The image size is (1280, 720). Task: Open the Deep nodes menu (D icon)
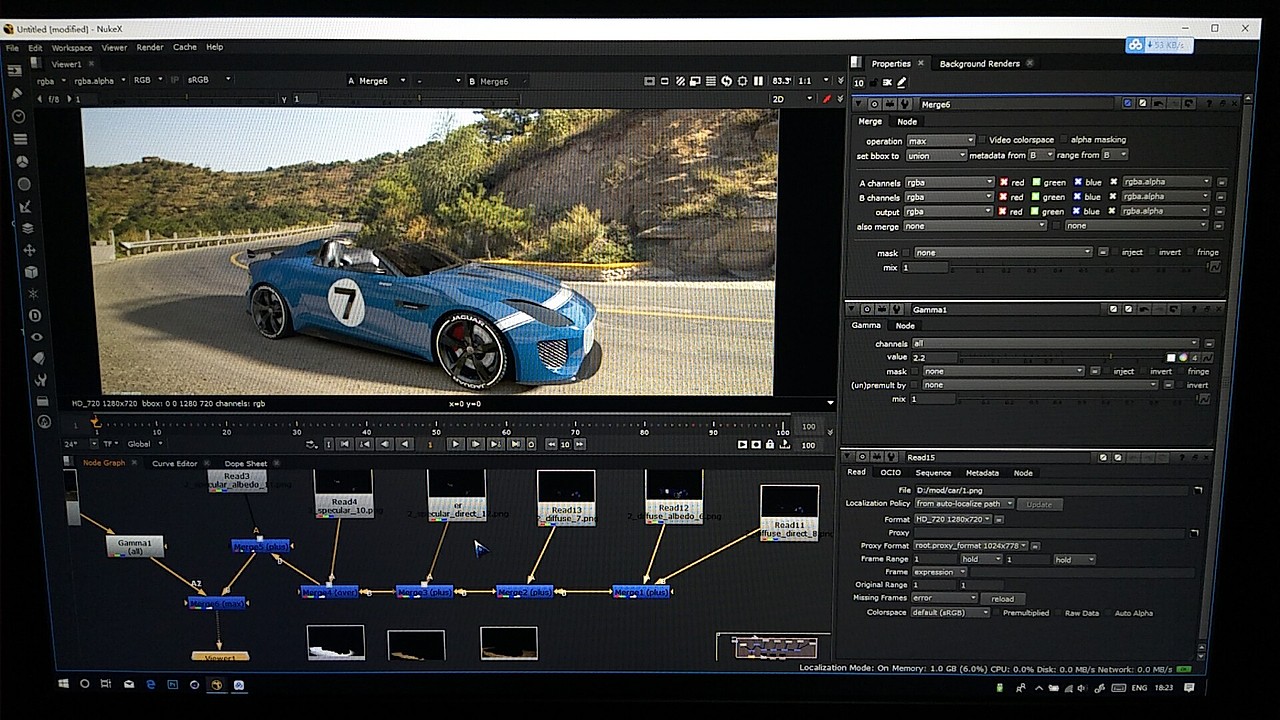tap(35, 315)
